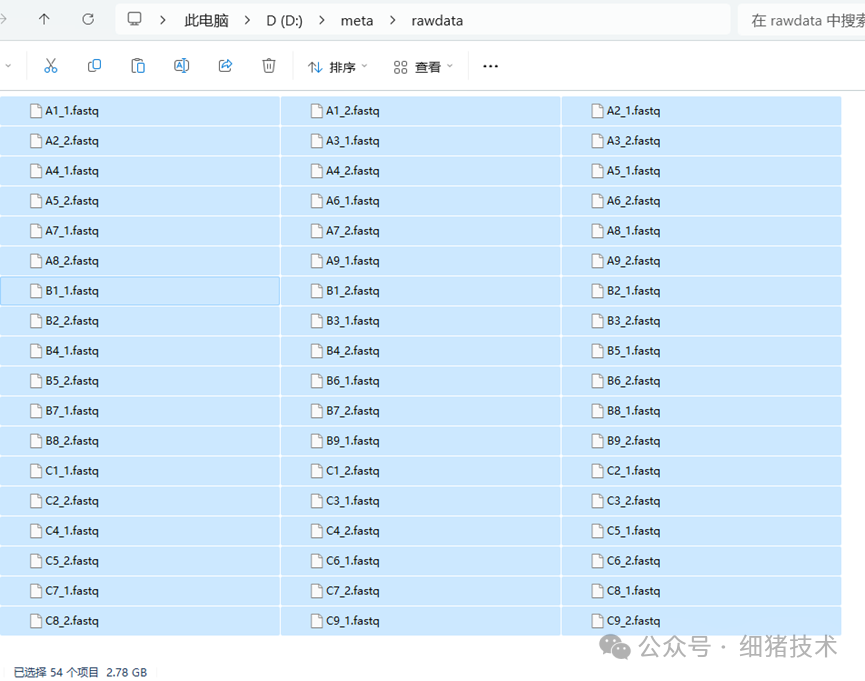
Task: Open the See more (...) toolbar menu
Action: tap(489, 66)
